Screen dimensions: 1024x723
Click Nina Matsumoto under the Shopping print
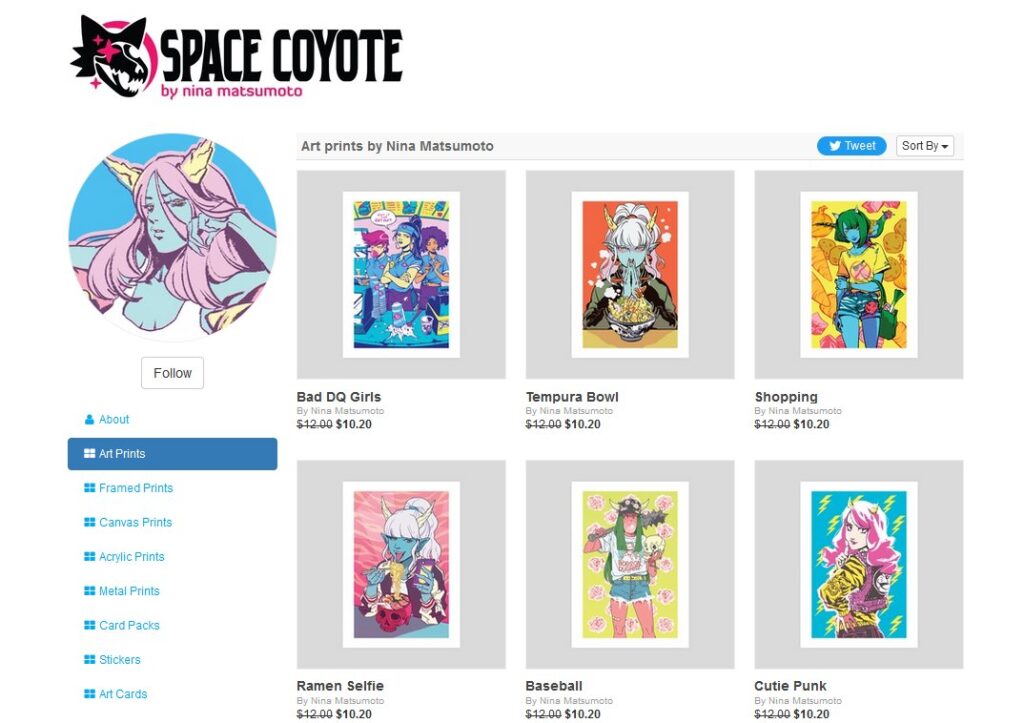pyautogui.click(x=799, y=410)
